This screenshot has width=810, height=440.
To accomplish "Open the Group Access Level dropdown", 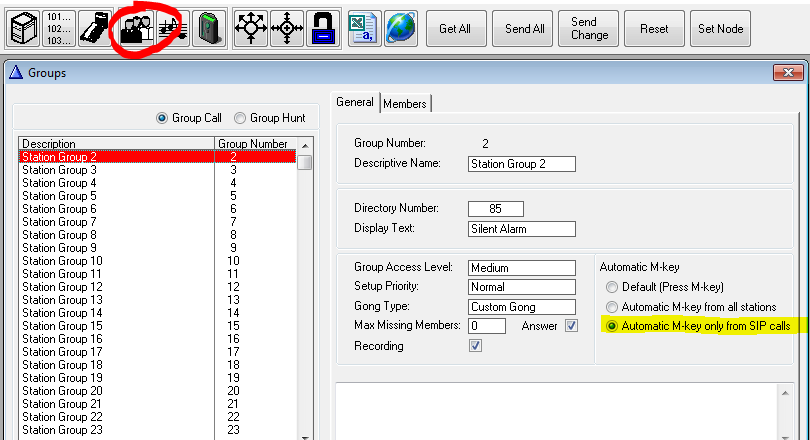I will coord(522,268).
